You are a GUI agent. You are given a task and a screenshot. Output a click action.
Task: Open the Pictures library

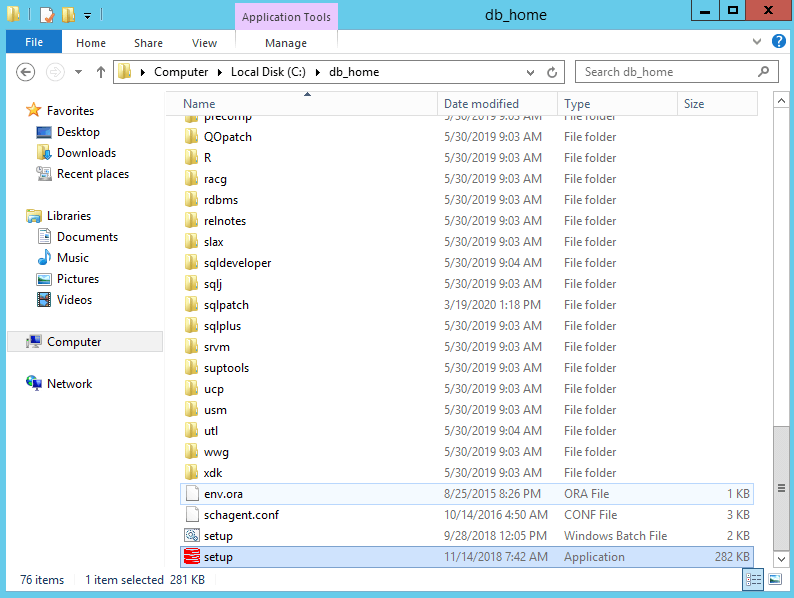[x=77, y=278]
